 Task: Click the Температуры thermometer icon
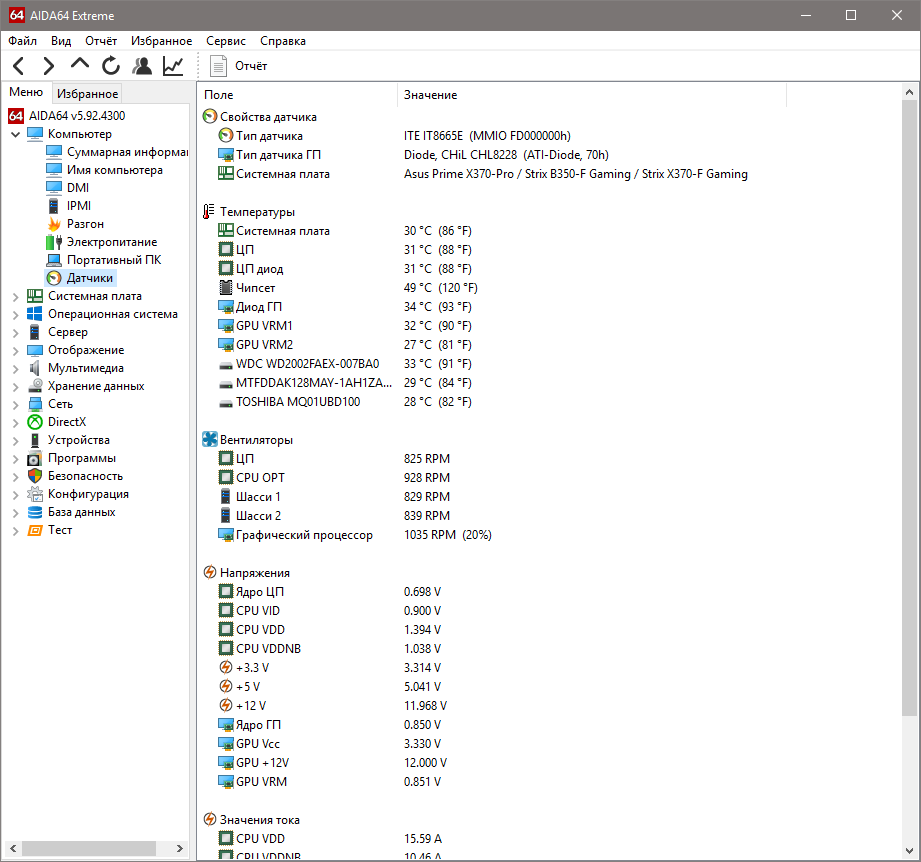click(209, 212)
